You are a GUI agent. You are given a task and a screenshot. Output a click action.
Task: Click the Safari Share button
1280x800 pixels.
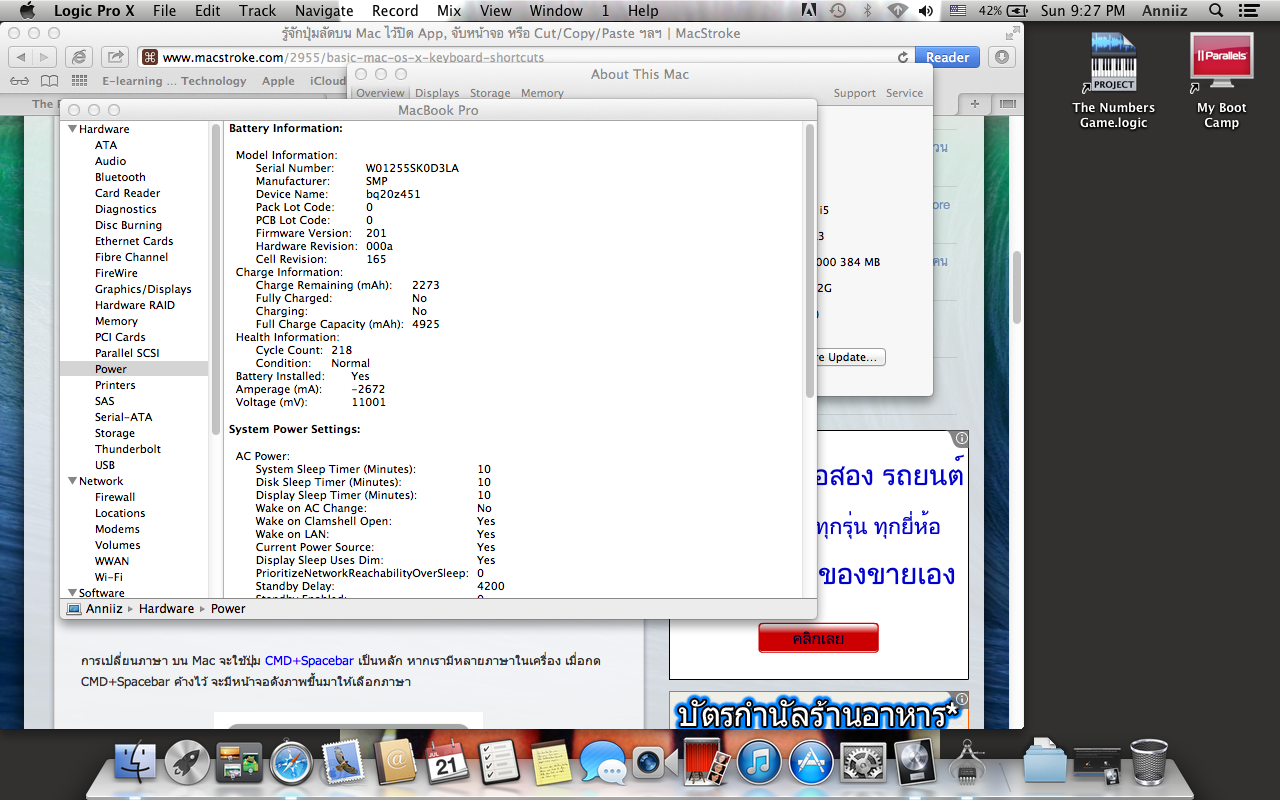pyautogui.click(x=116, y=57)
